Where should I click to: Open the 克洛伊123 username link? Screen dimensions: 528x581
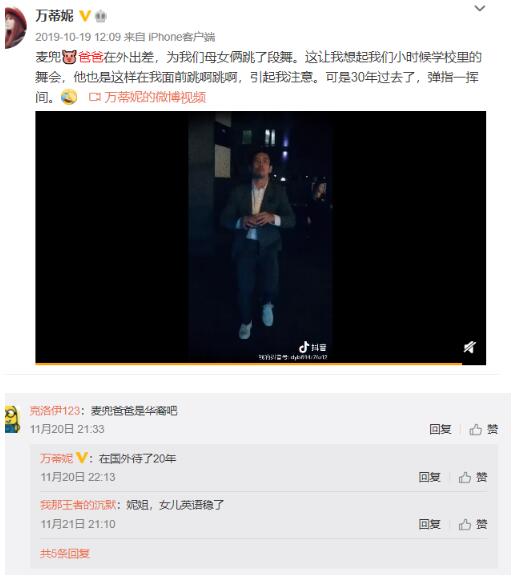coord(54,411)
